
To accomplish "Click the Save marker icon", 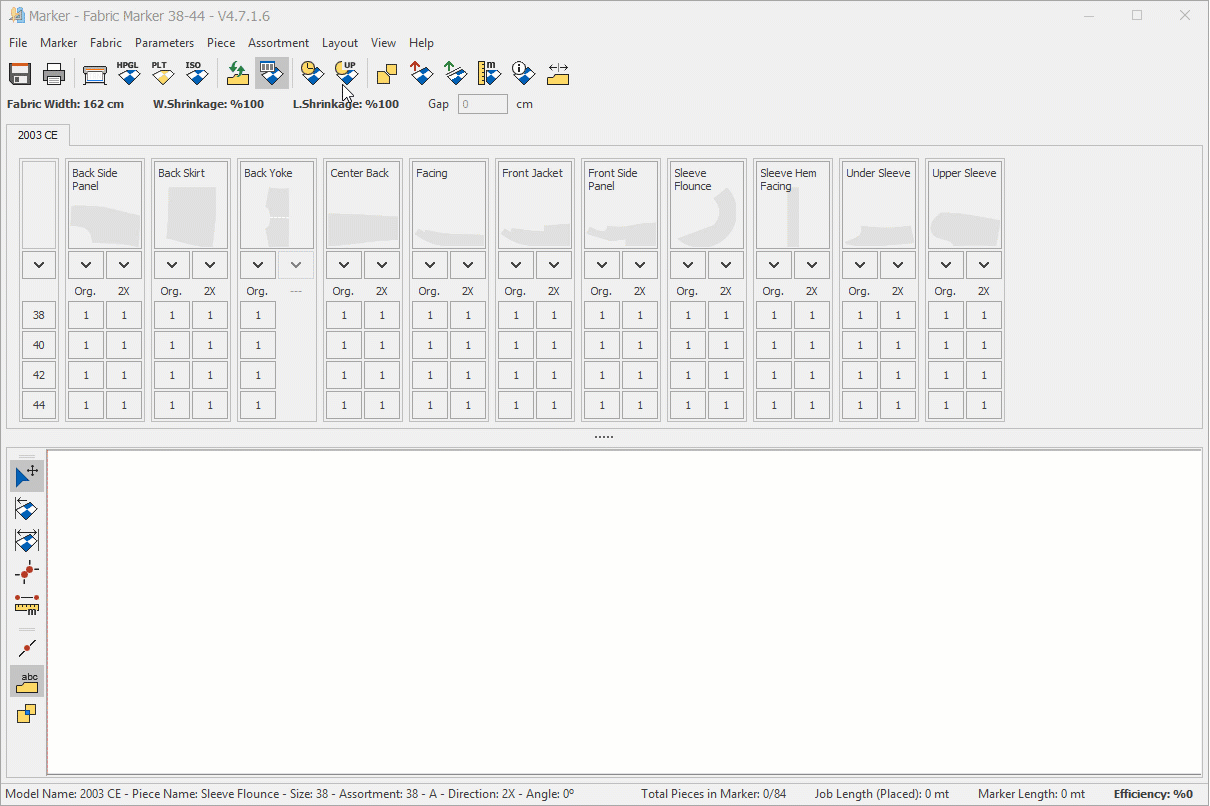I will tap(20, 74).
